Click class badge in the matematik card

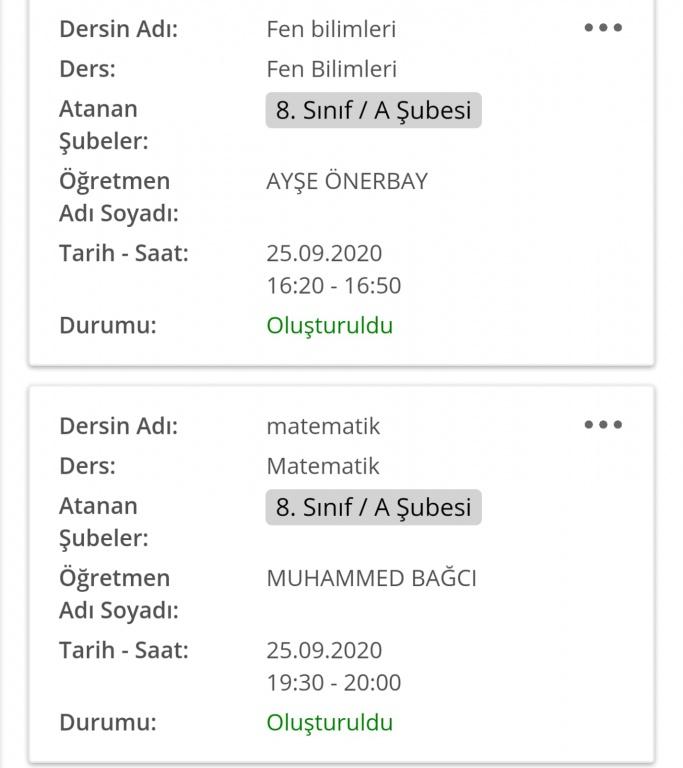click(373, 507)
